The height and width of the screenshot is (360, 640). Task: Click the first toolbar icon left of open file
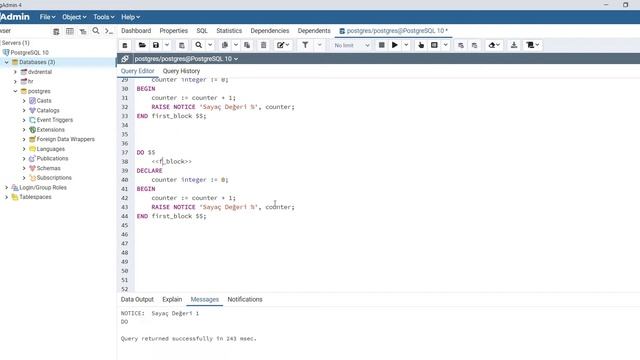tap(125, 45)
